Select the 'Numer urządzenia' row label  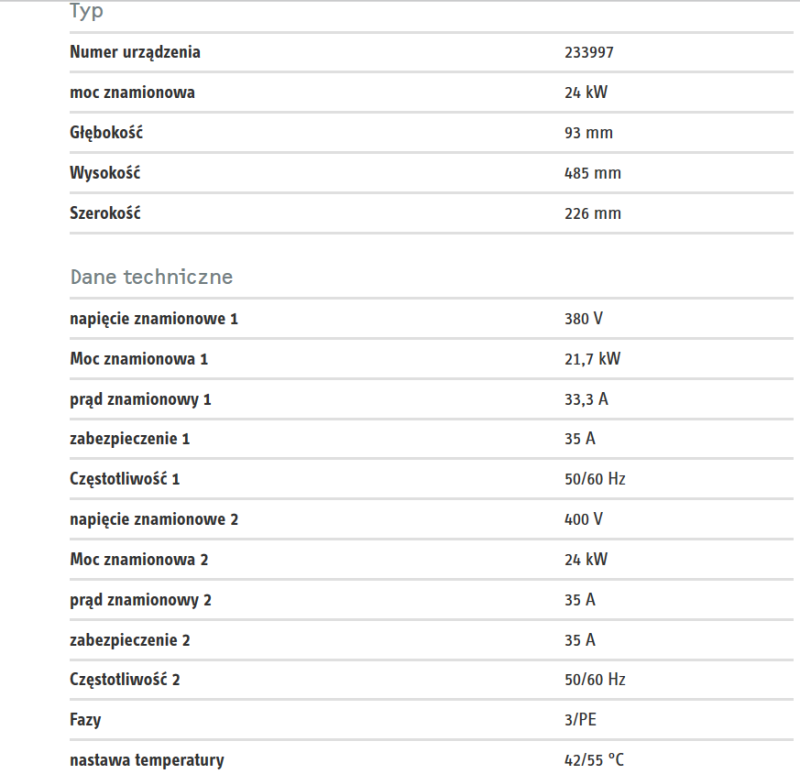click(x=135, y=52)
